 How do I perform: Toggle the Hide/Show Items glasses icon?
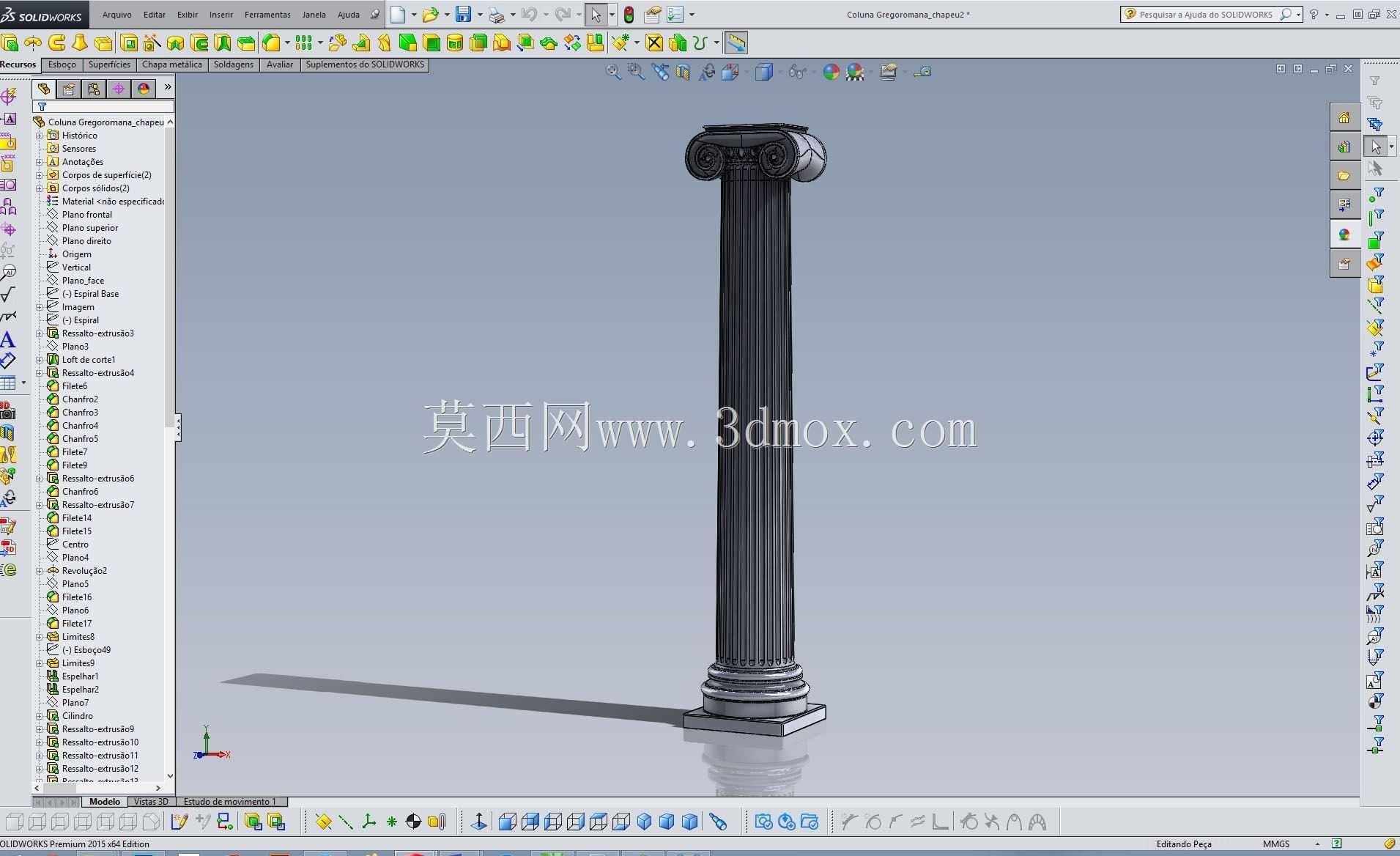click(x=797, y=72)
